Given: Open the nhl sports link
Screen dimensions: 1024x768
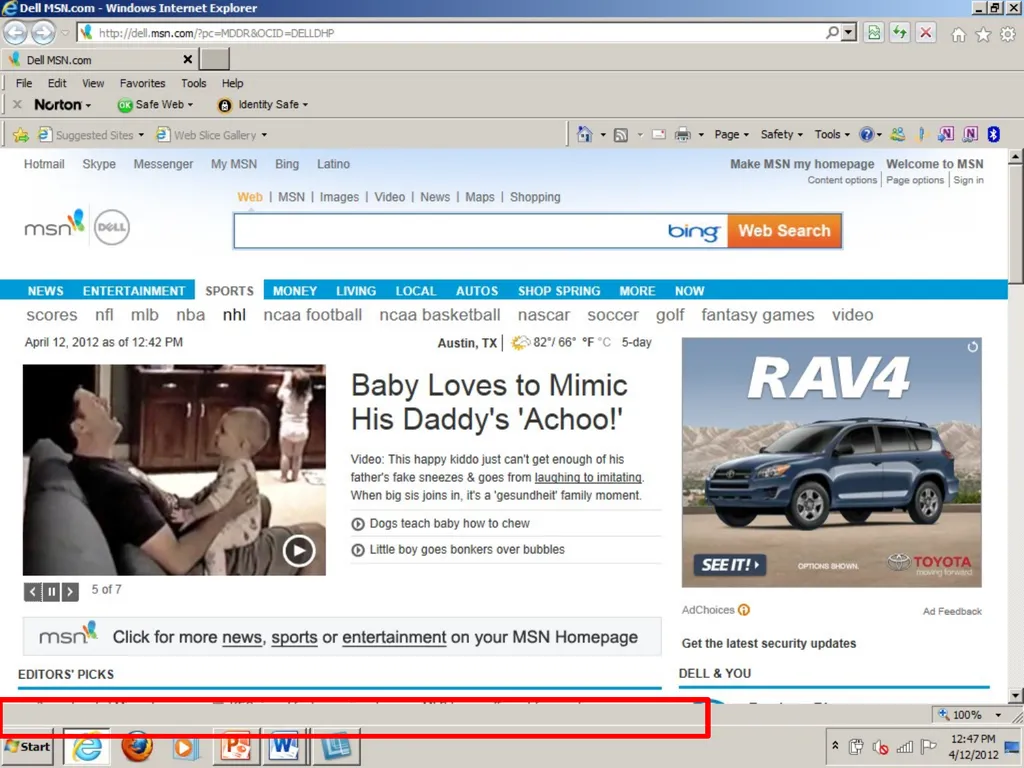Looking at the screenshot, I should pyautogui.click(x=234, y=315).
